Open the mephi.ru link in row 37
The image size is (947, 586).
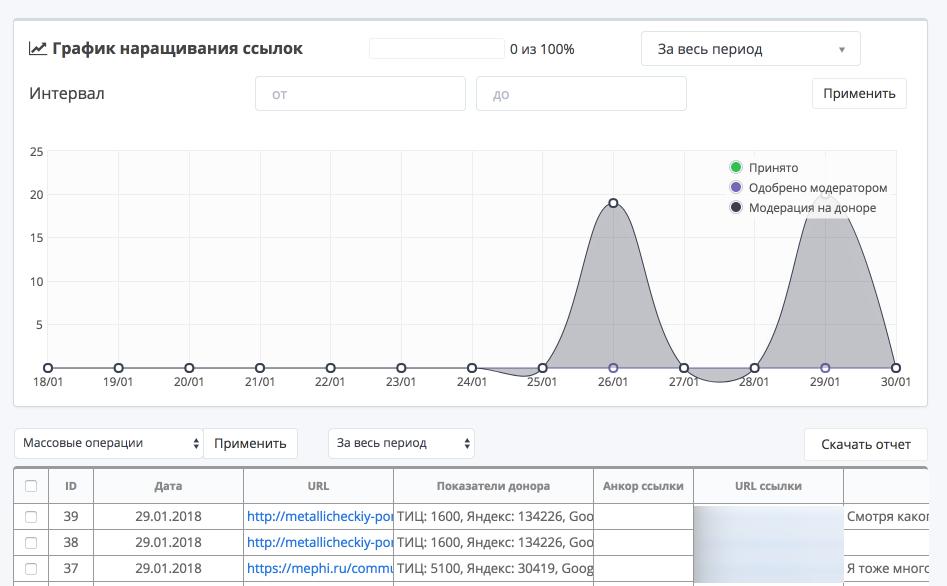coord(318,569)
